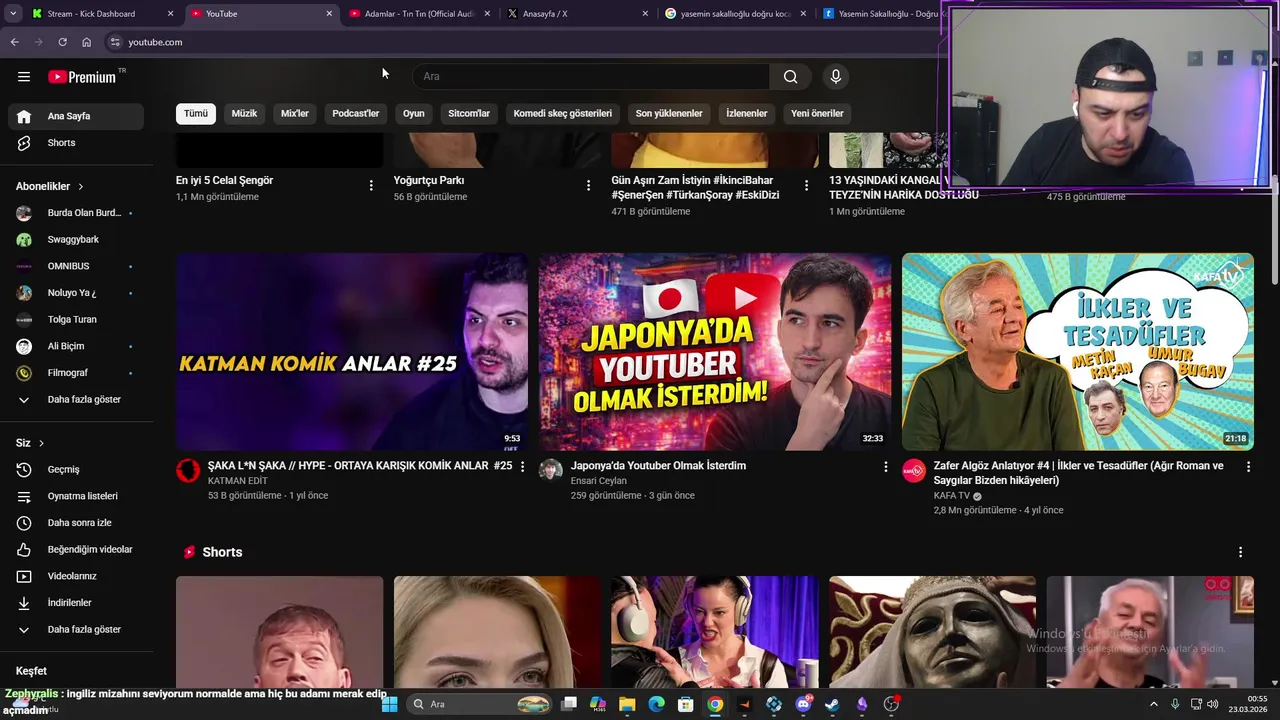Open Ensari Ceylan channel avatar
Screen dimensions: 1280x720
551,471
